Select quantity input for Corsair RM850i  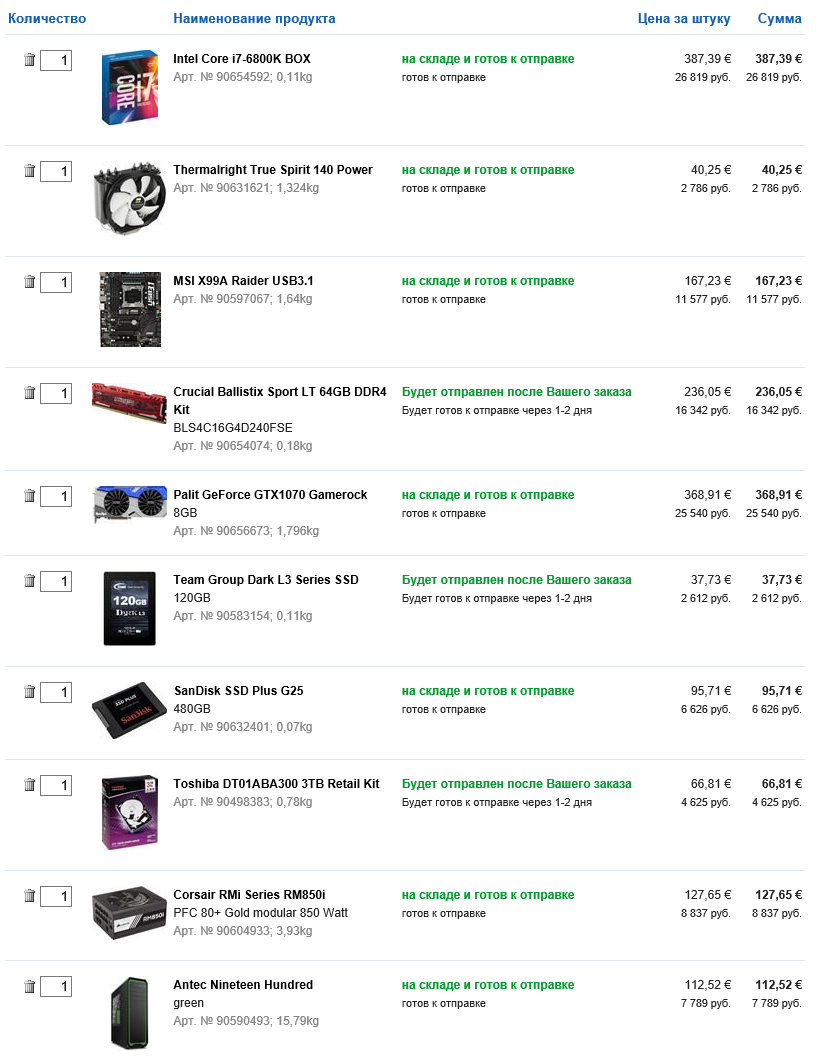point(56,897)
